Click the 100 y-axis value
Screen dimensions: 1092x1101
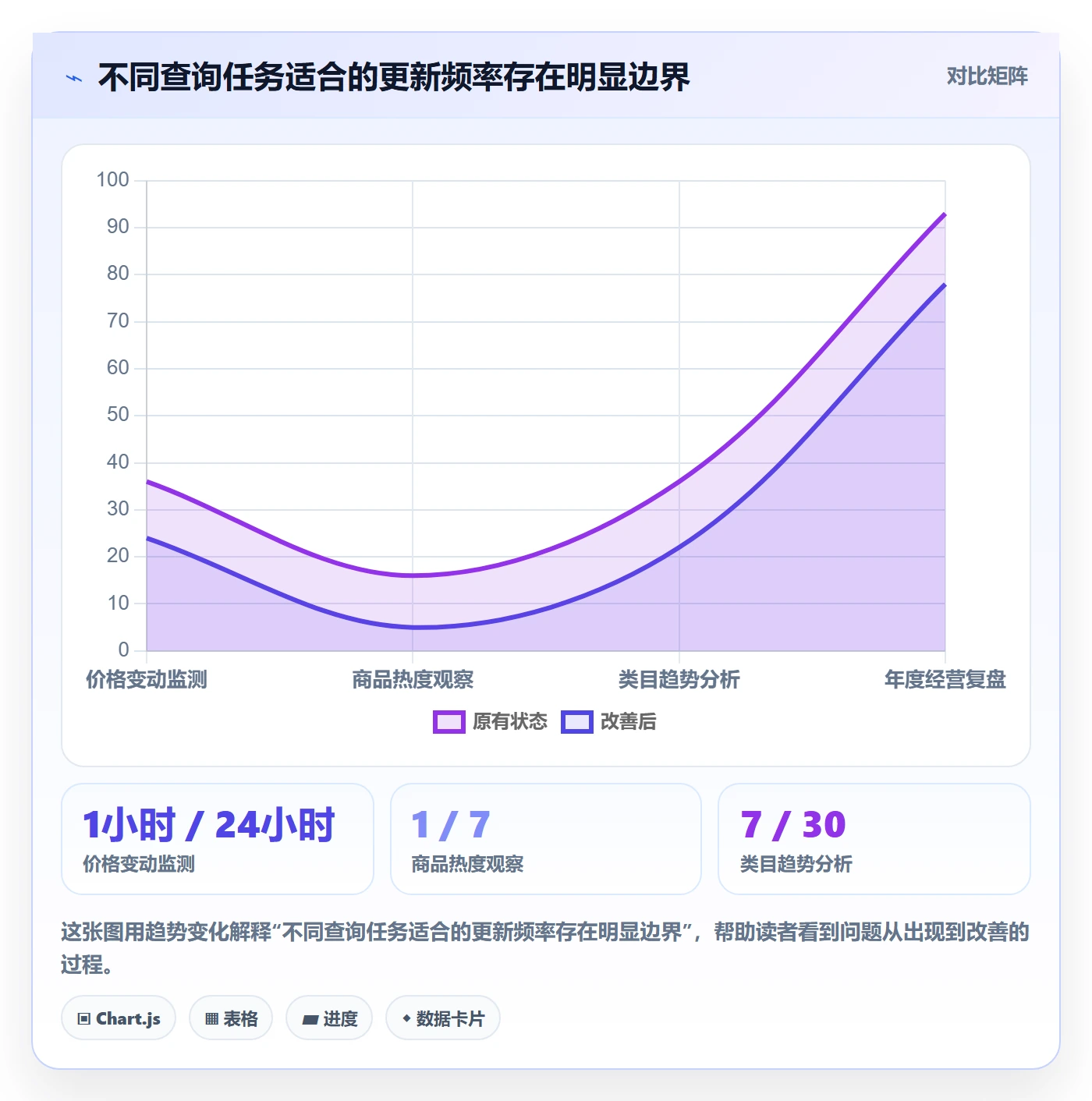point(112,180)
